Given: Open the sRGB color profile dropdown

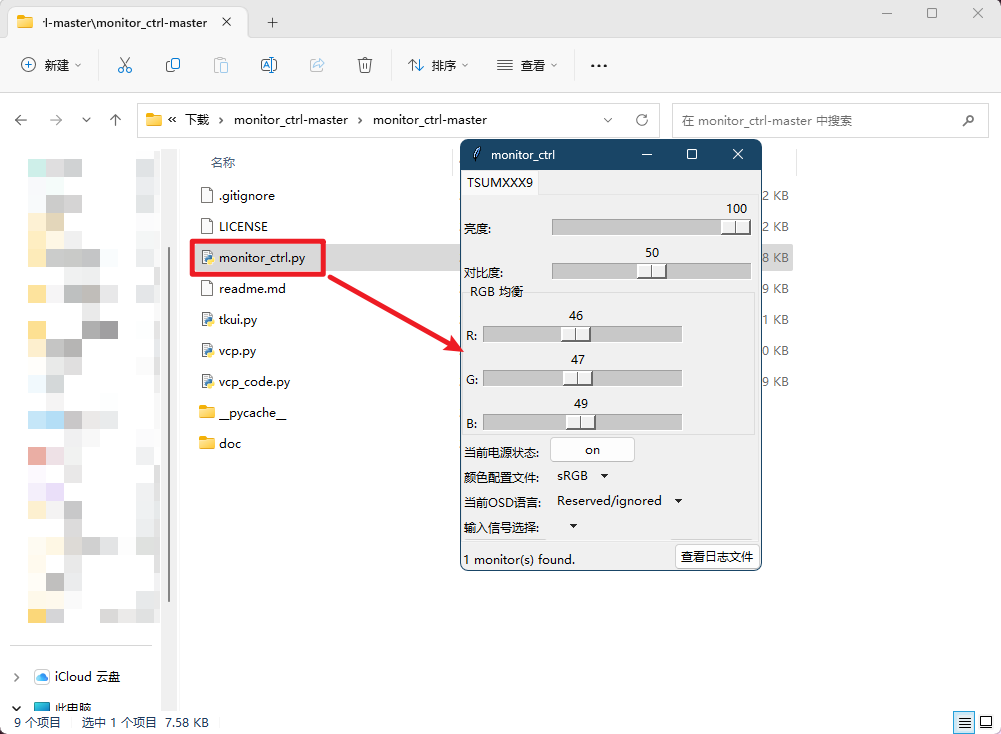Looking at the screenshot, I should point(583,476).
